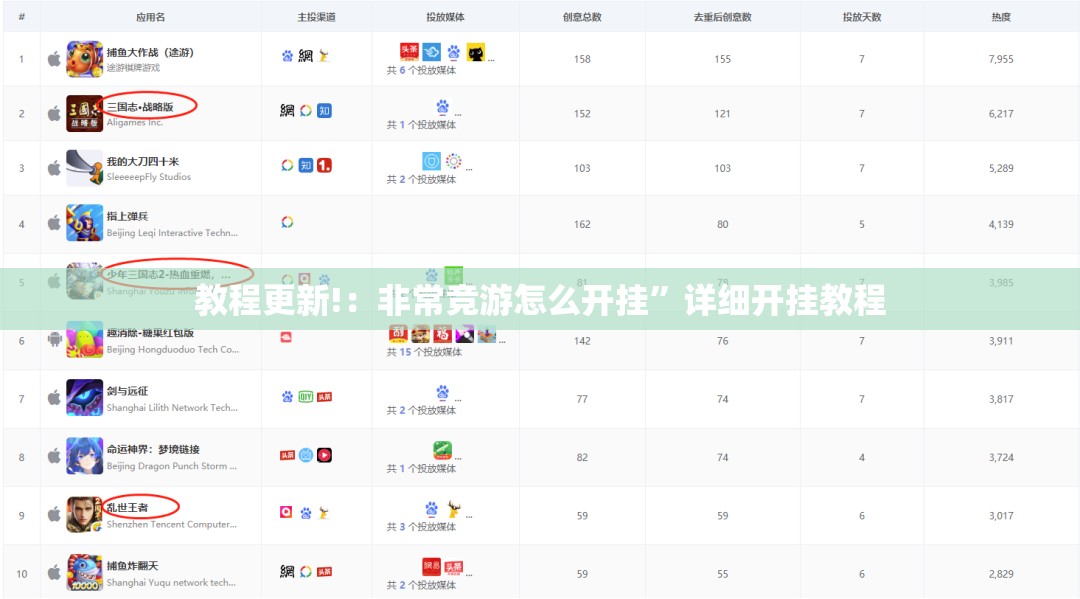The height and width of the screenshot is (599, 1080).
Task: Click the Apple platform icon for 三国志·战略版
Action: click(54, 114)
